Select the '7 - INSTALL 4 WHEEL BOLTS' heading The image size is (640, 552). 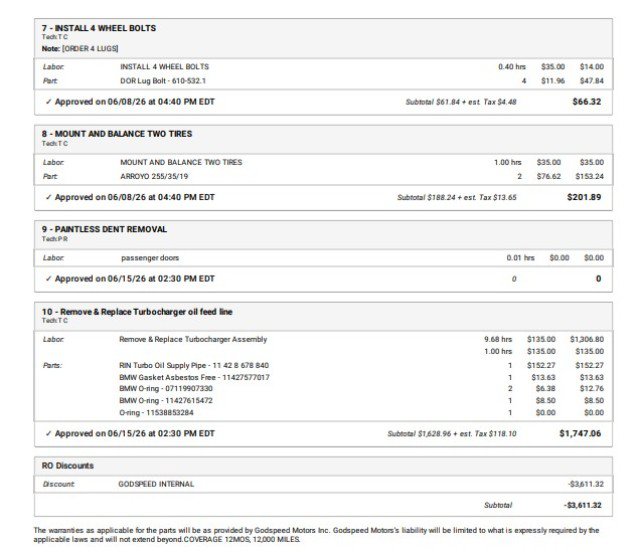coord(99,28)
